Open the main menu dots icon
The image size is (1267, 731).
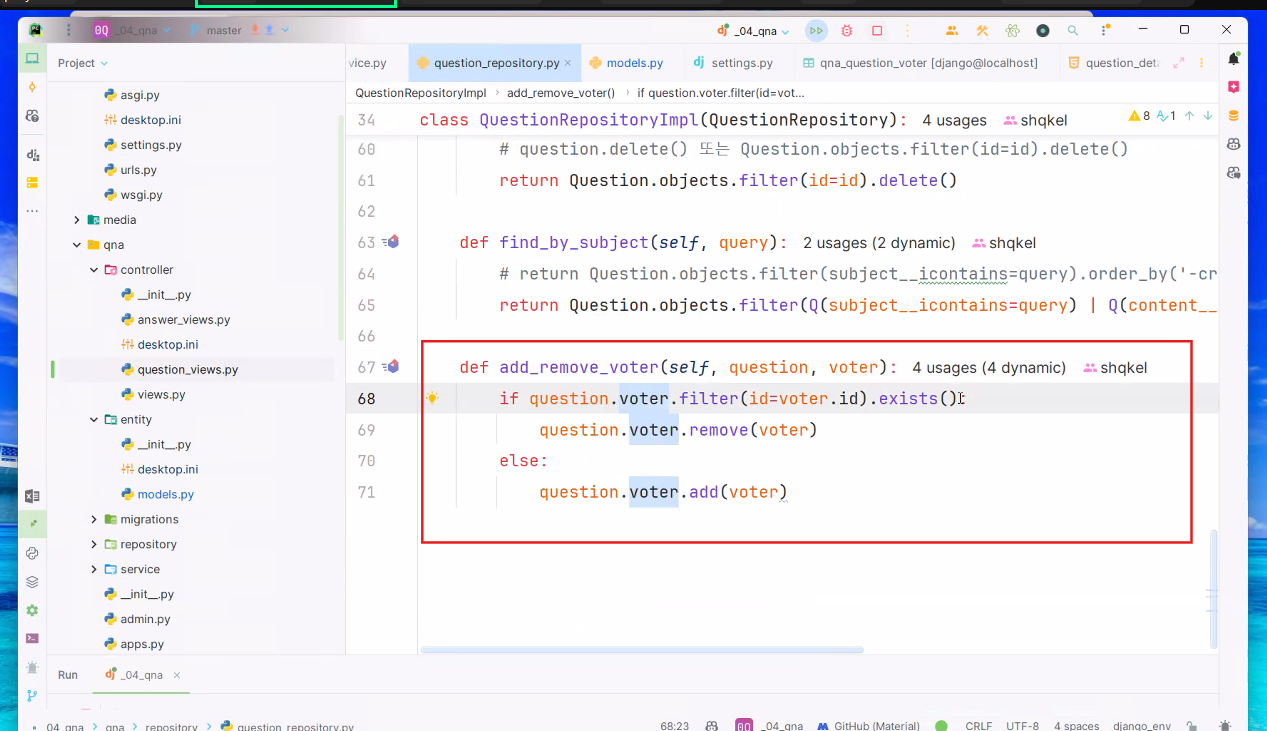click(x=69, y=31)
